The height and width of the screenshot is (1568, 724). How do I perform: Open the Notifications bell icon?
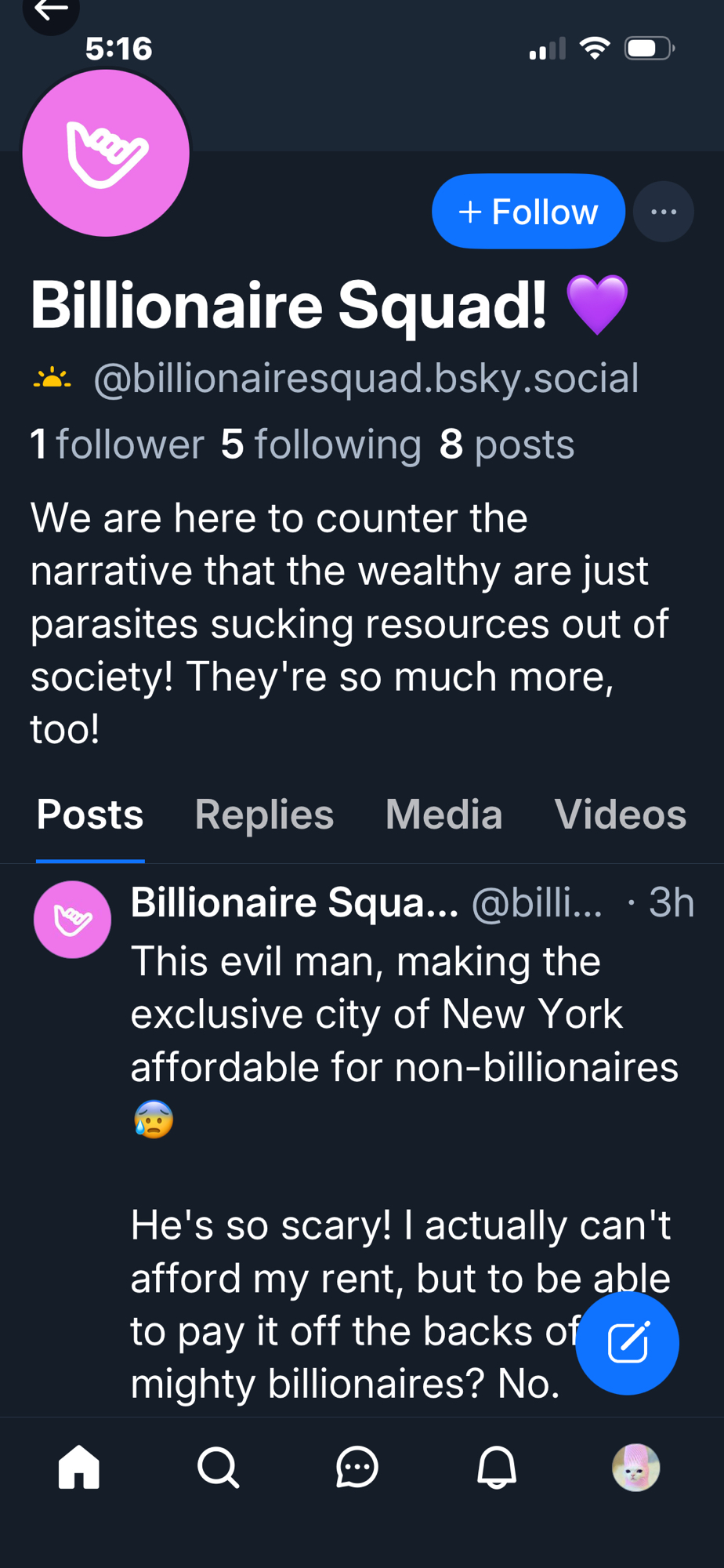[x=497, y=1467]
